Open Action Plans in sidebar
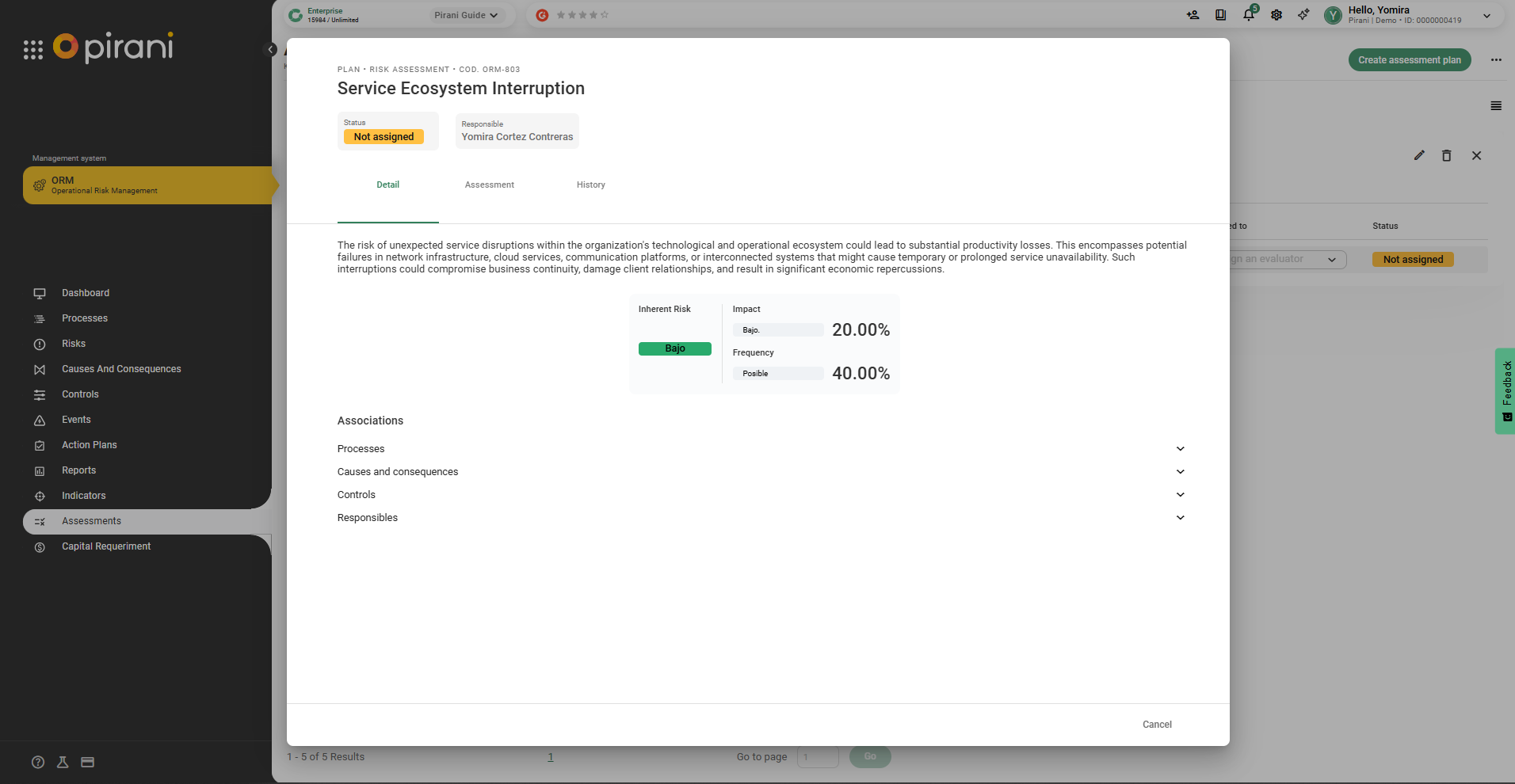 [x=90, y=445]
